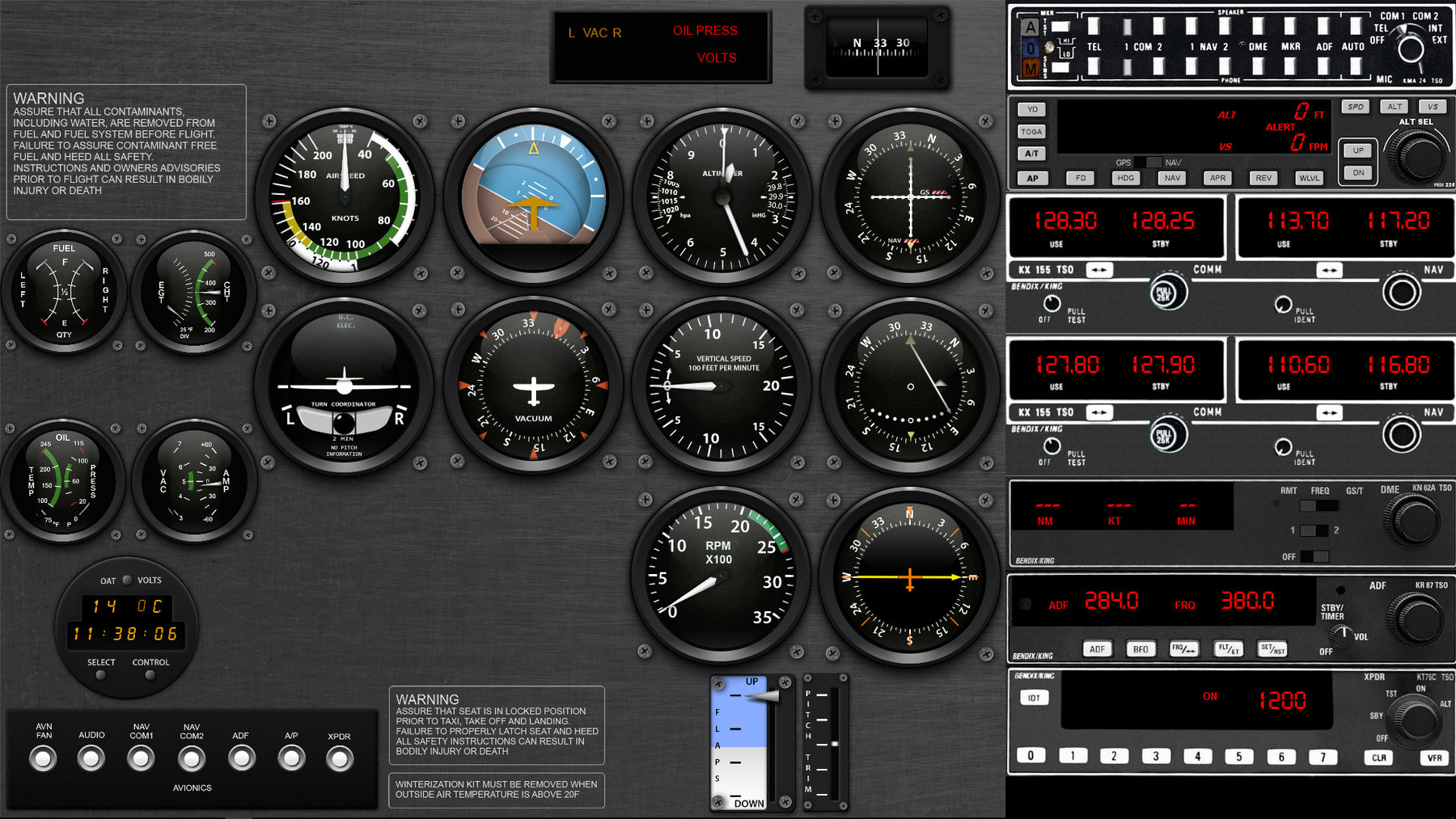This screenshot has width=1456, height=819.
Task: Swap COMM frequencies on the 127.80 radio
Action: click(1098, 412)
